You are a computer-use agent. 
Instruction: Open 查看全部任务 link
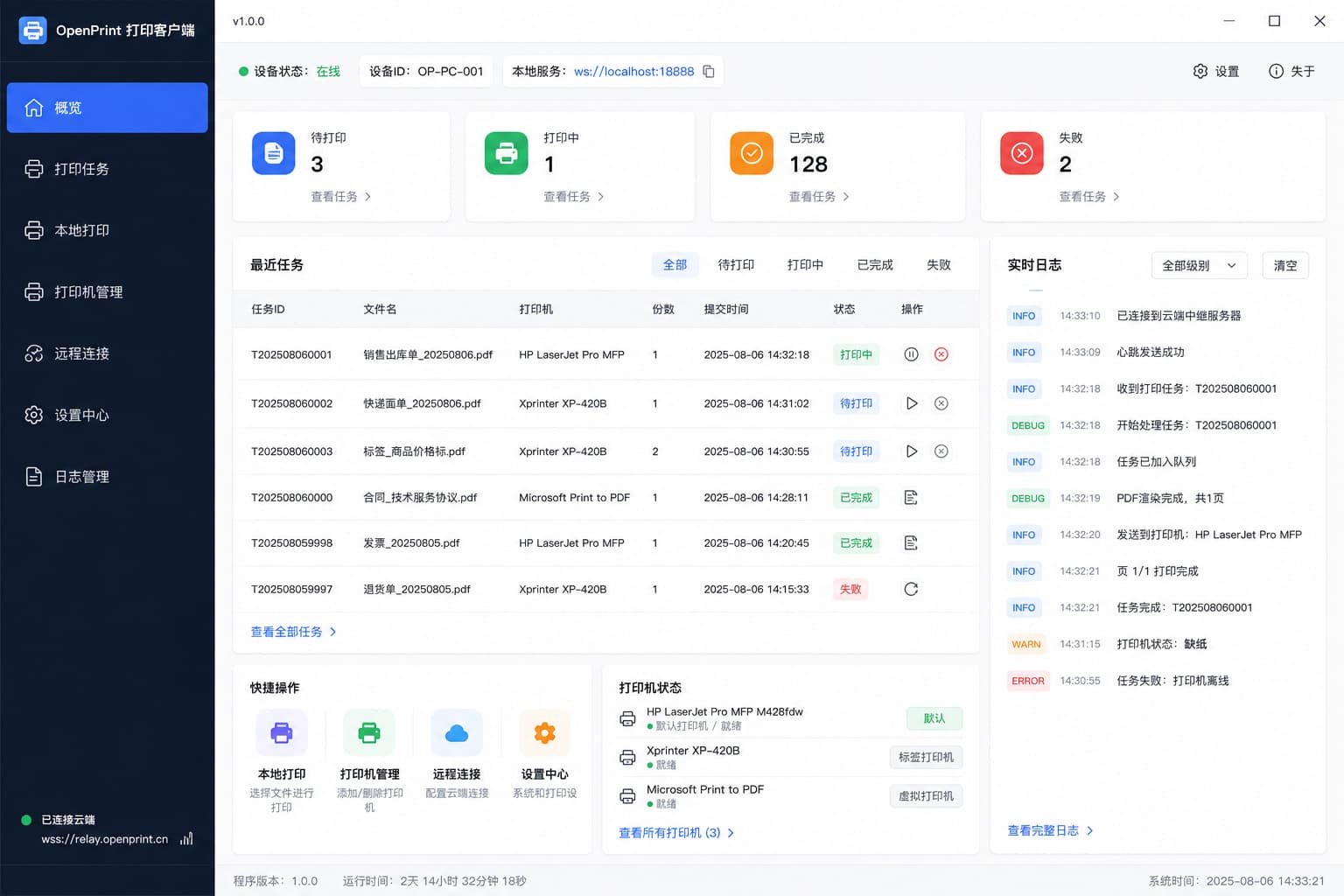(294, 632)
